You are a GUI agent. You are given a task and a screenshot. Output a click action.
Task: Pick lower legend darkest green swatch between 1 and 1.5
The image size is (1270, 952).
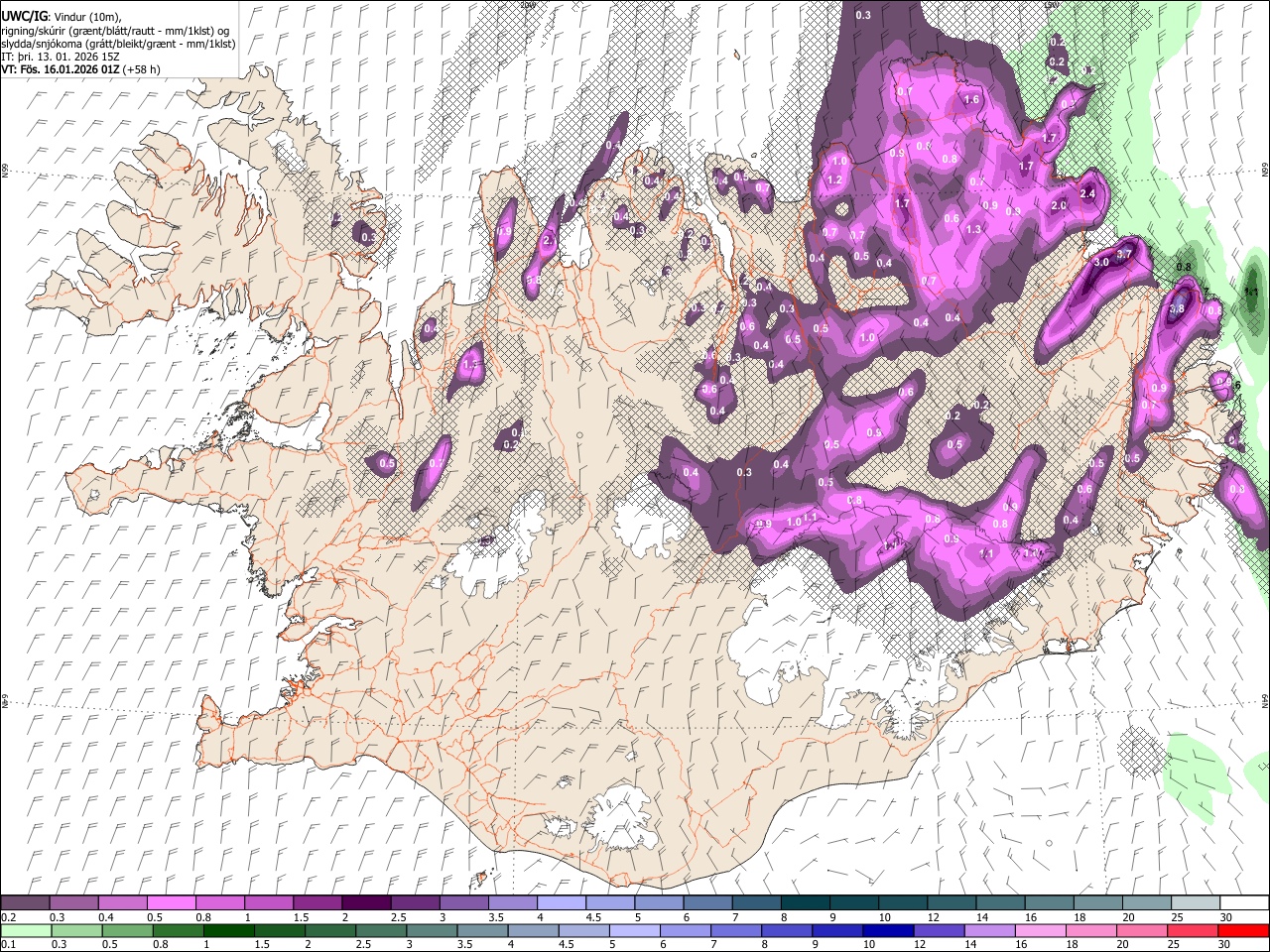coord(228,931)
